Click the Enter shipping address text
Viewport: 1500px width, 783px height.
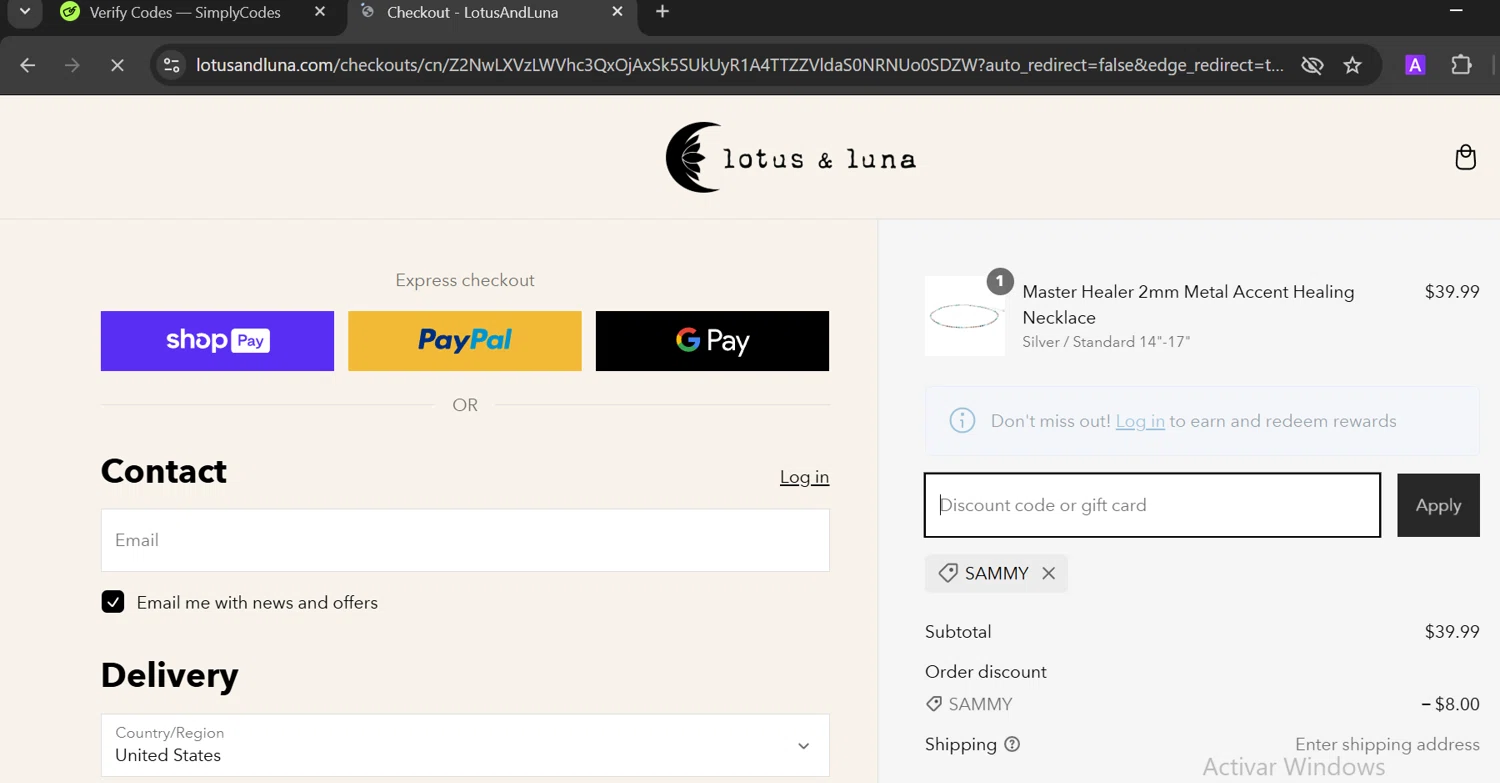click(x=1387, y=744)
